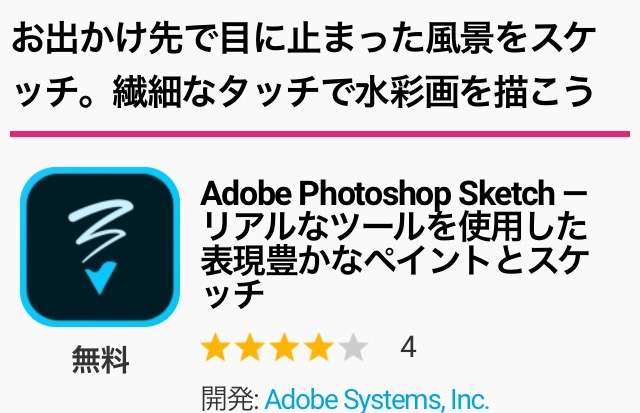This screenshot has width=640, height=413.
Task: Click the white brush squiggle in app icon
Action: [x=100, y=229]
